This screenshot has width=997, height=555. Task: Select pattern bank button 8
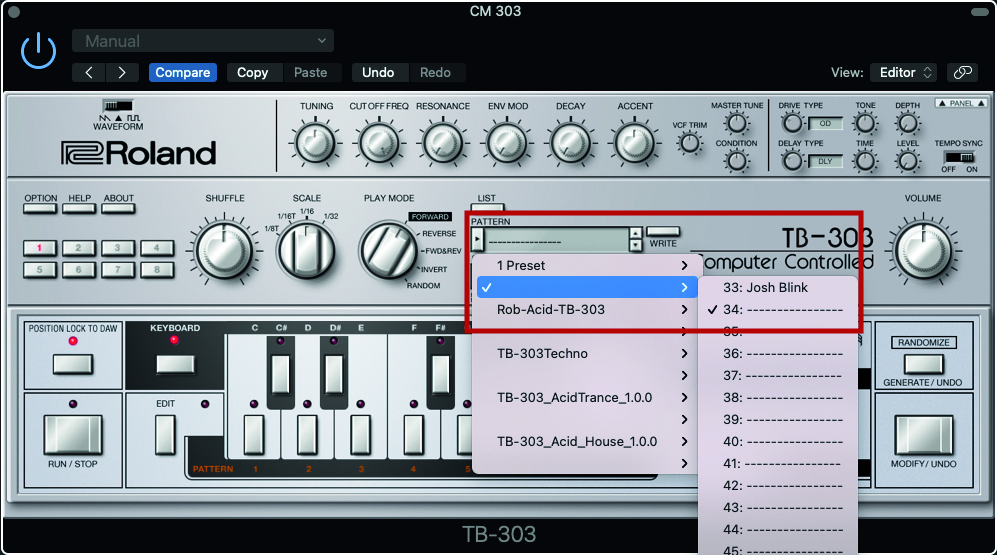click(156, 270)
